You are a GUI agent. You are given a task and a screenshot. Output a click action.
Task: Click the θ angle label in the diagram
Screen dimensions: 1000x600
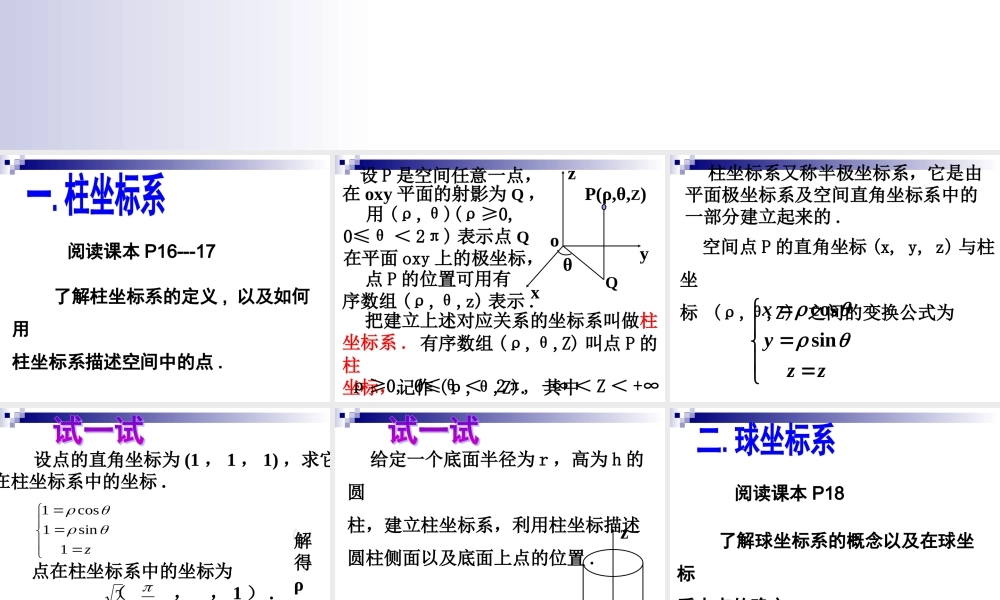point(568,265)
